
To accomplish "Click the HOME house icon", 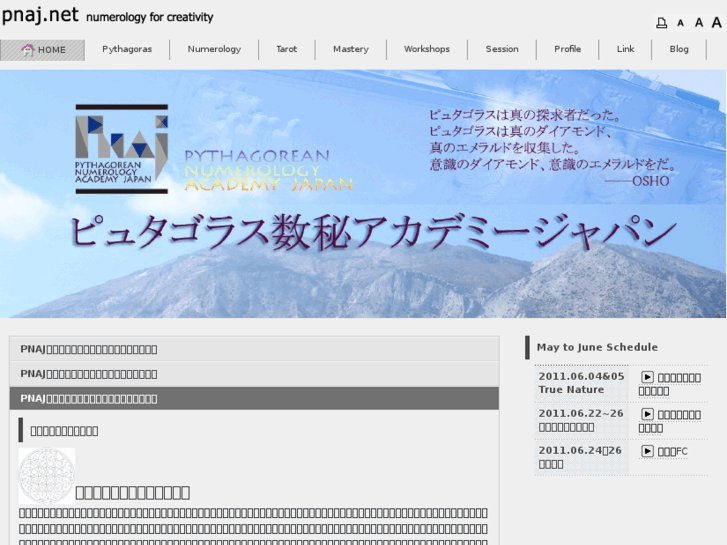I will coord(28,50).
